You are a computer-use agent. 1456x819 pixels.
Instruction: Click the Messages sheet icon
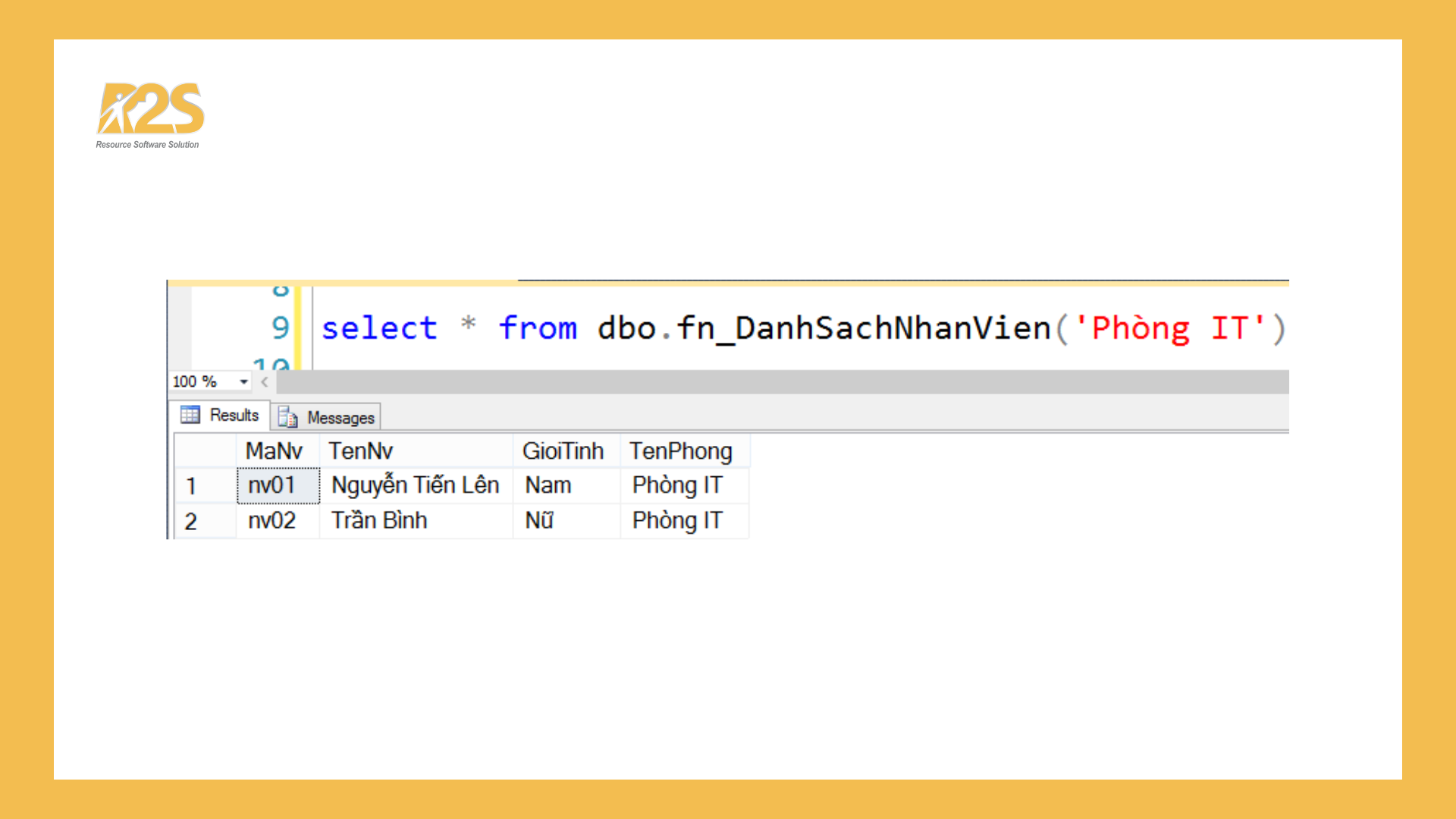(x=287, y=417)
